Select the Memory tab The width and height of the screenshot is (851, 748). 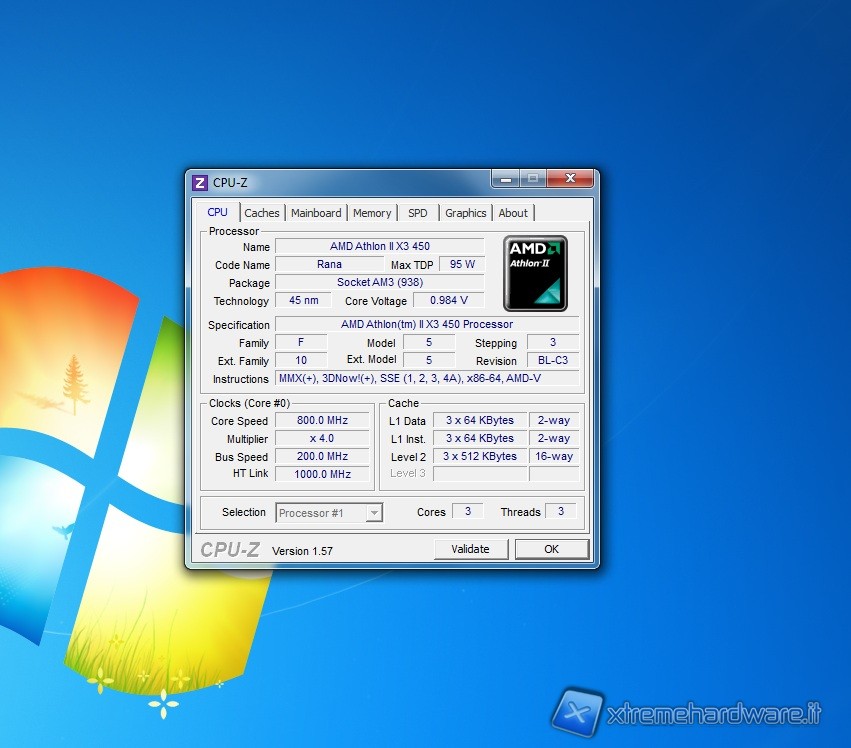coord(372,213)
